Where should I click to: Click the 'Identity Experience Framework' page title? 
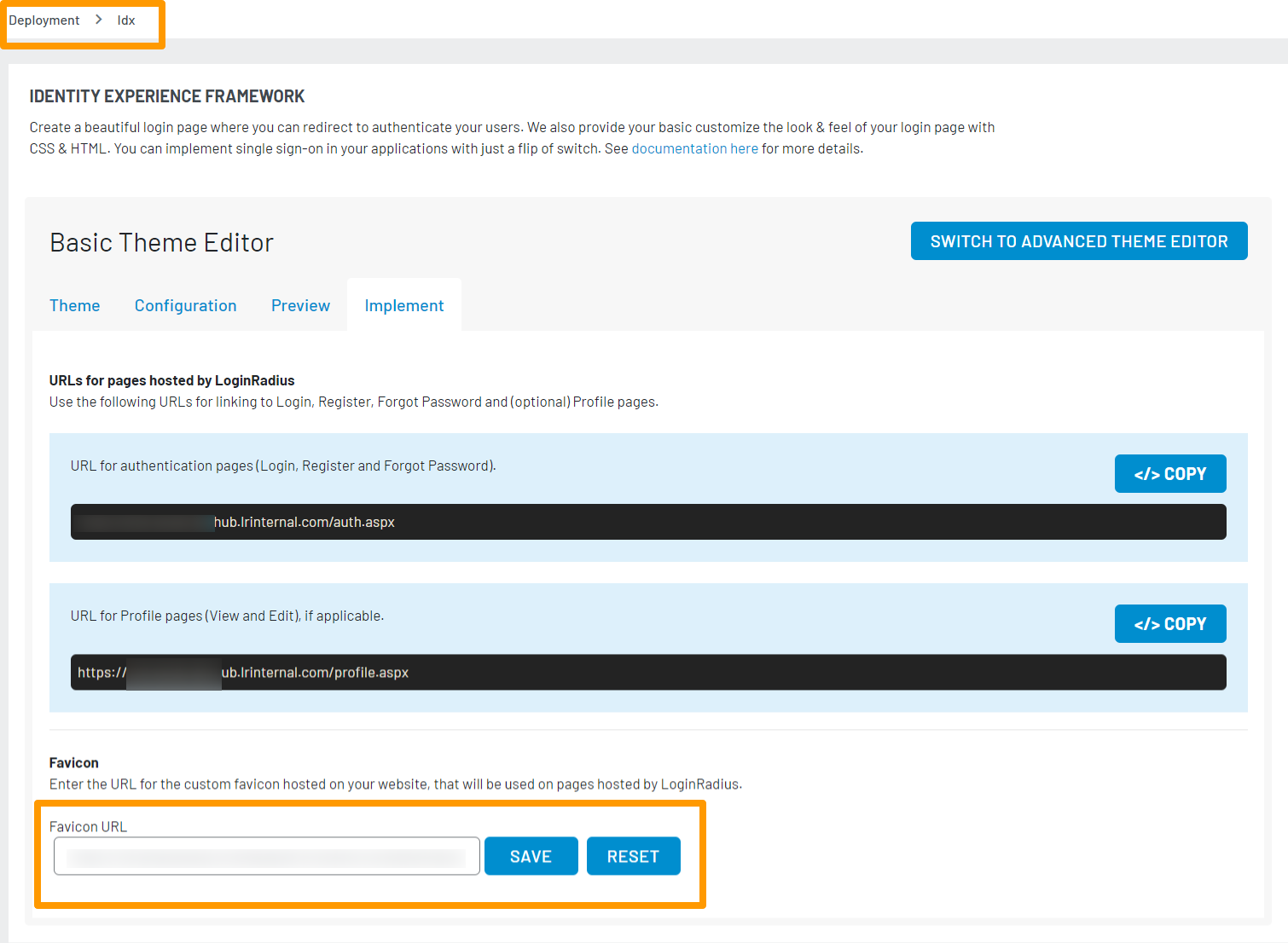pos(167,96)
